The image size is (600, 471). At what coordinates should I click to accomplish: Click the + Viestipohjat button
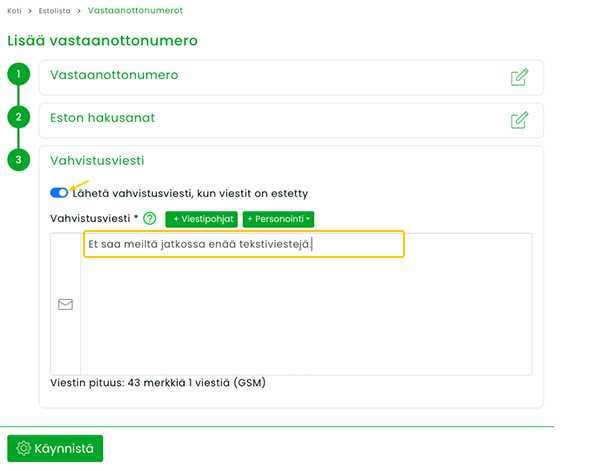pos(201,219)
